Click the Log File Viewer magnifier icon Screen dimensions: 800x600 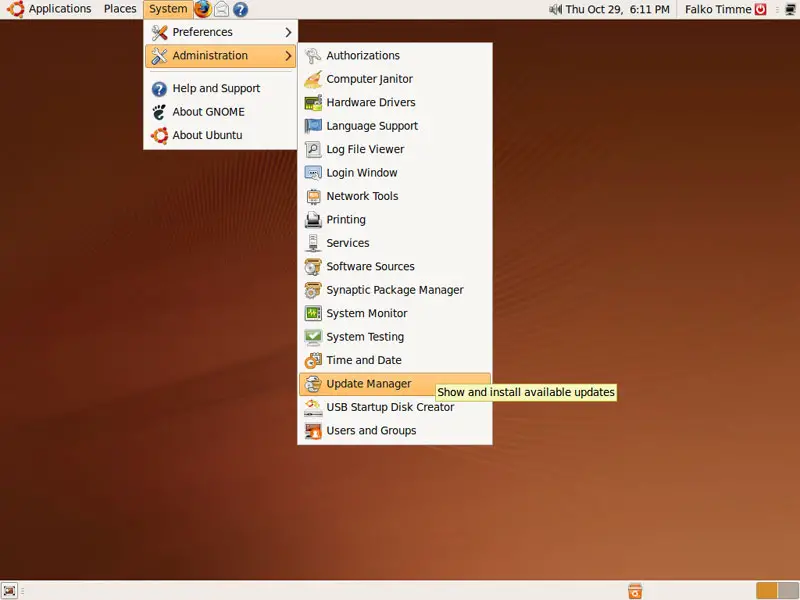(x=313, y=149)
